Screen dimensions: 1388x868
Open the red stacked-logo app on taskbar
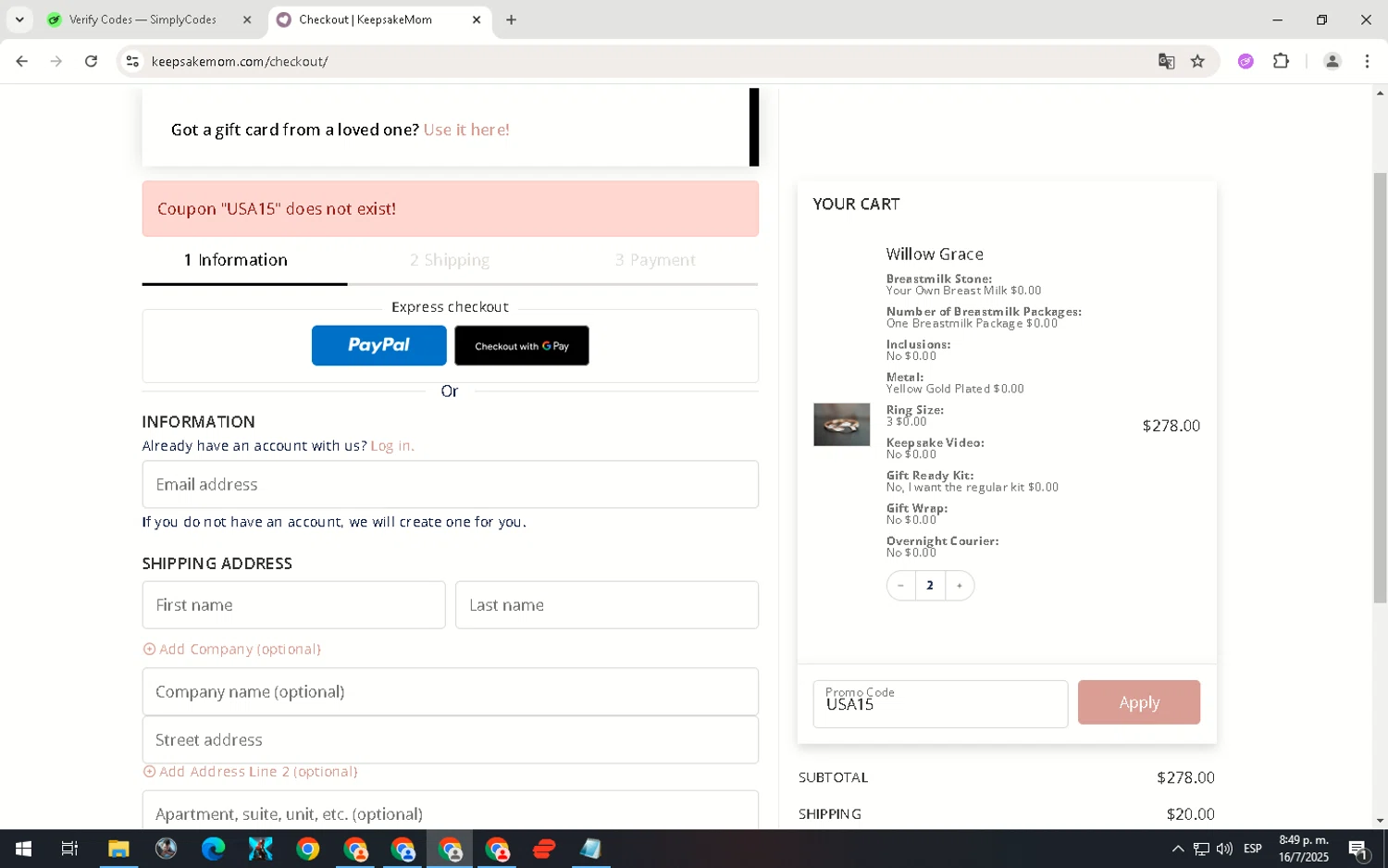point(544,849)
